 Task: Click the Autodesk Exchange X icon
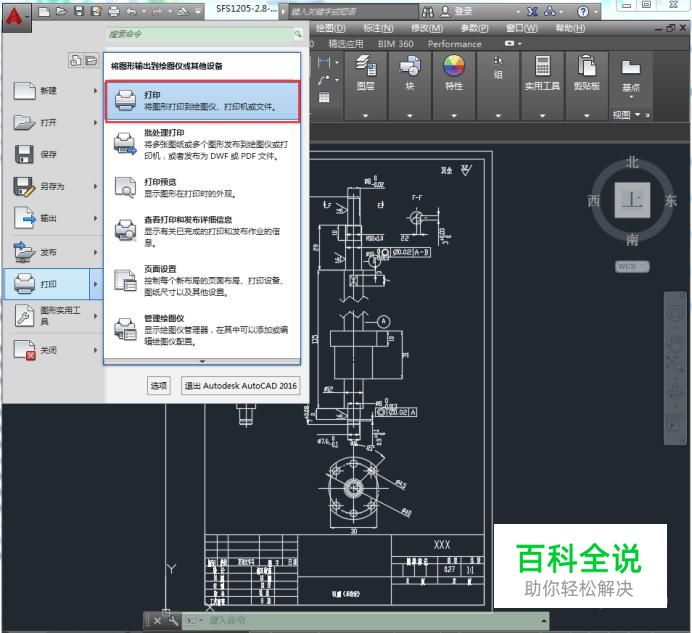533,11
